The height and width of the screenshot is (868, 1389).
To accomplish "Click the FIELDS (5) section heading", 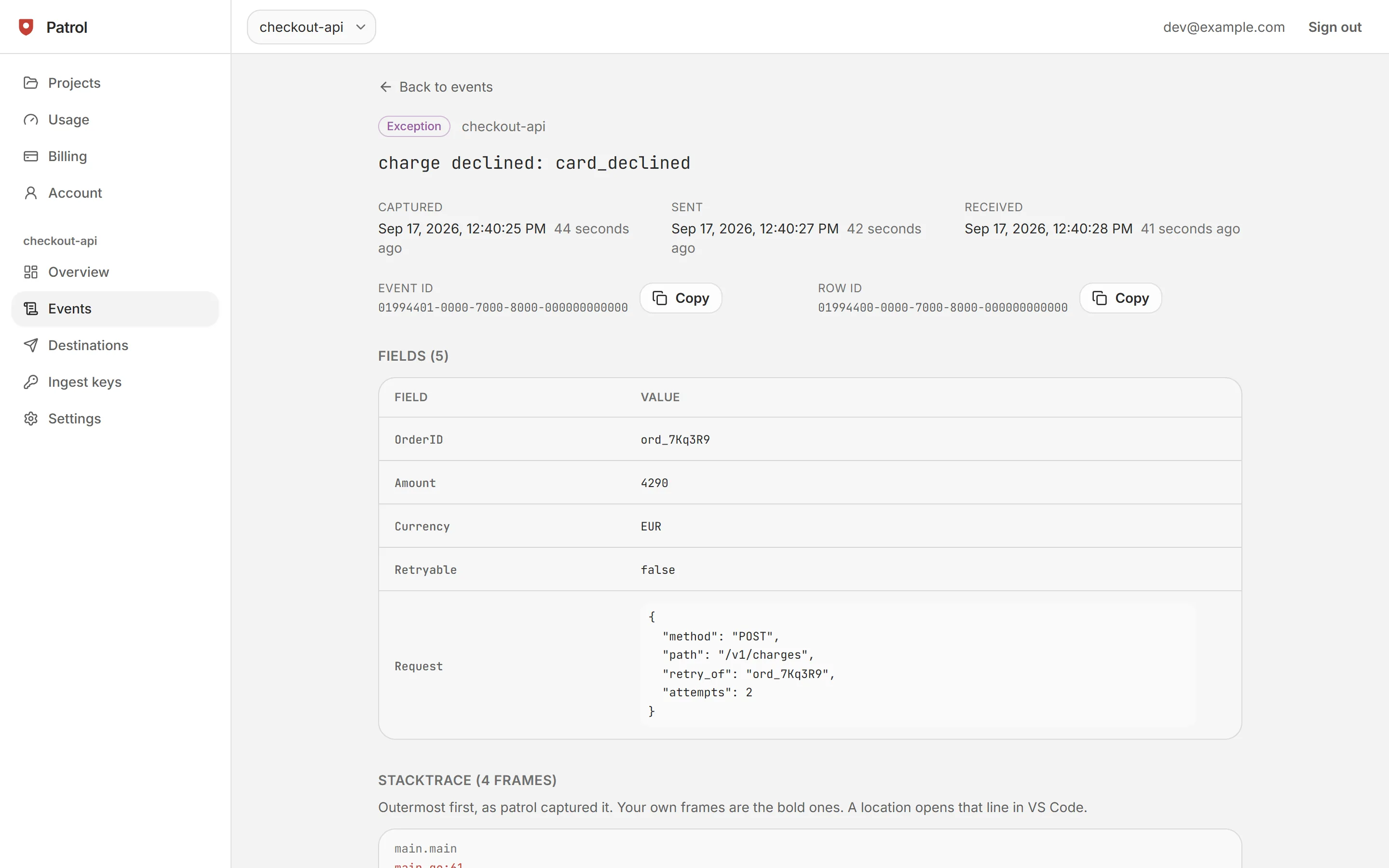I will [413, 356].
